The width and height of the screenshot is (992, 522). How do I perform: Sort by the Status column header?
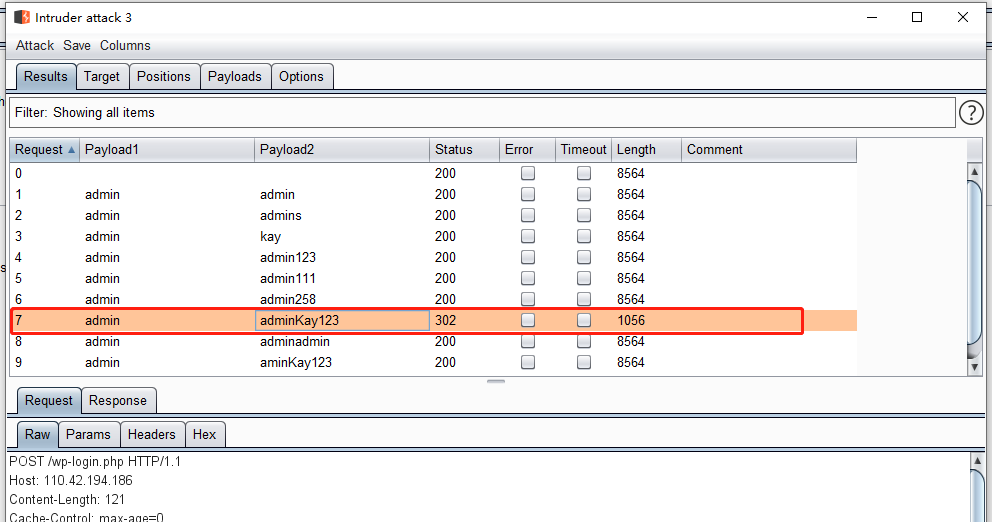(x=464, y=150)
